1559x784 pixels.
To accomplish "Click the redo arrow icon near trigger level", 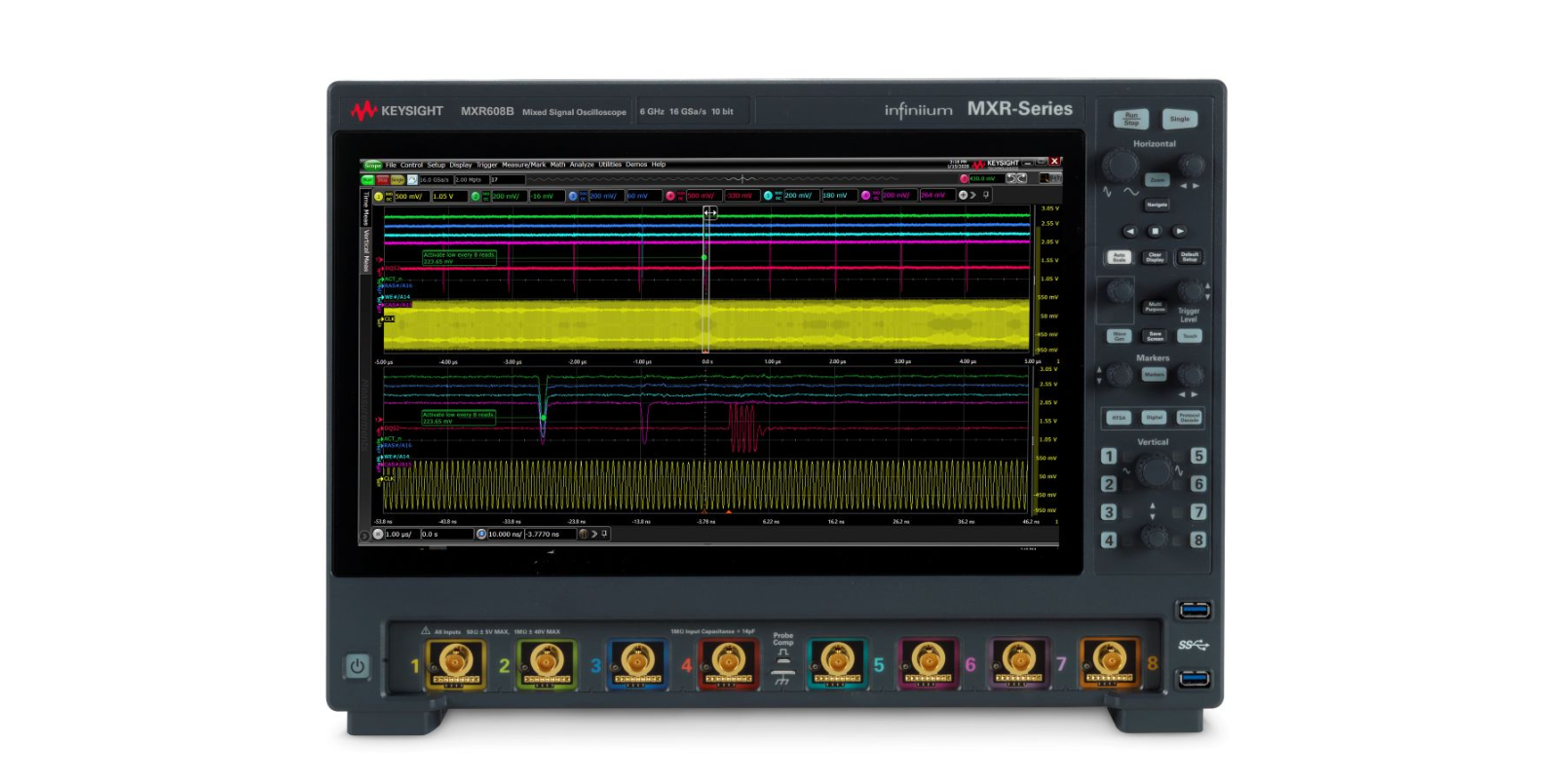I will 1021,178.
